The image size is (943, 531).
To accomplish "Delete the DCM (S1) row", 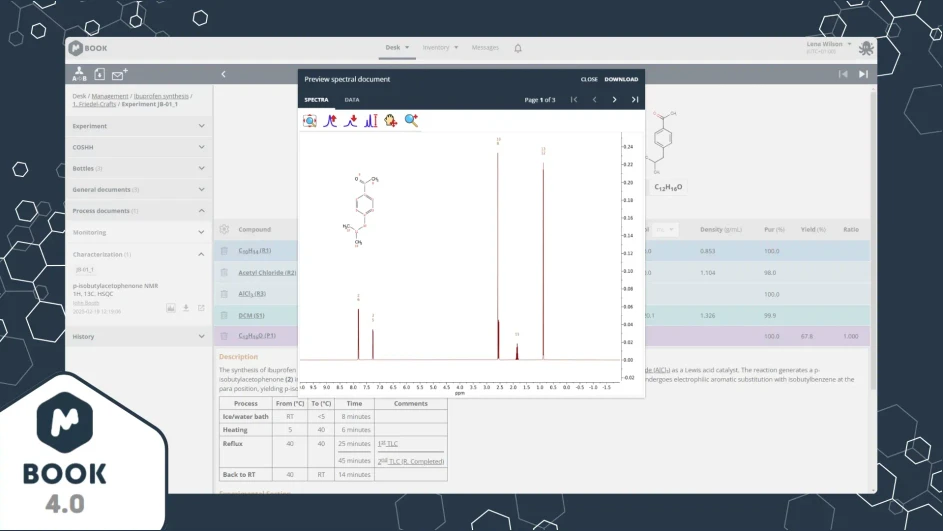I will click(224, 315).
